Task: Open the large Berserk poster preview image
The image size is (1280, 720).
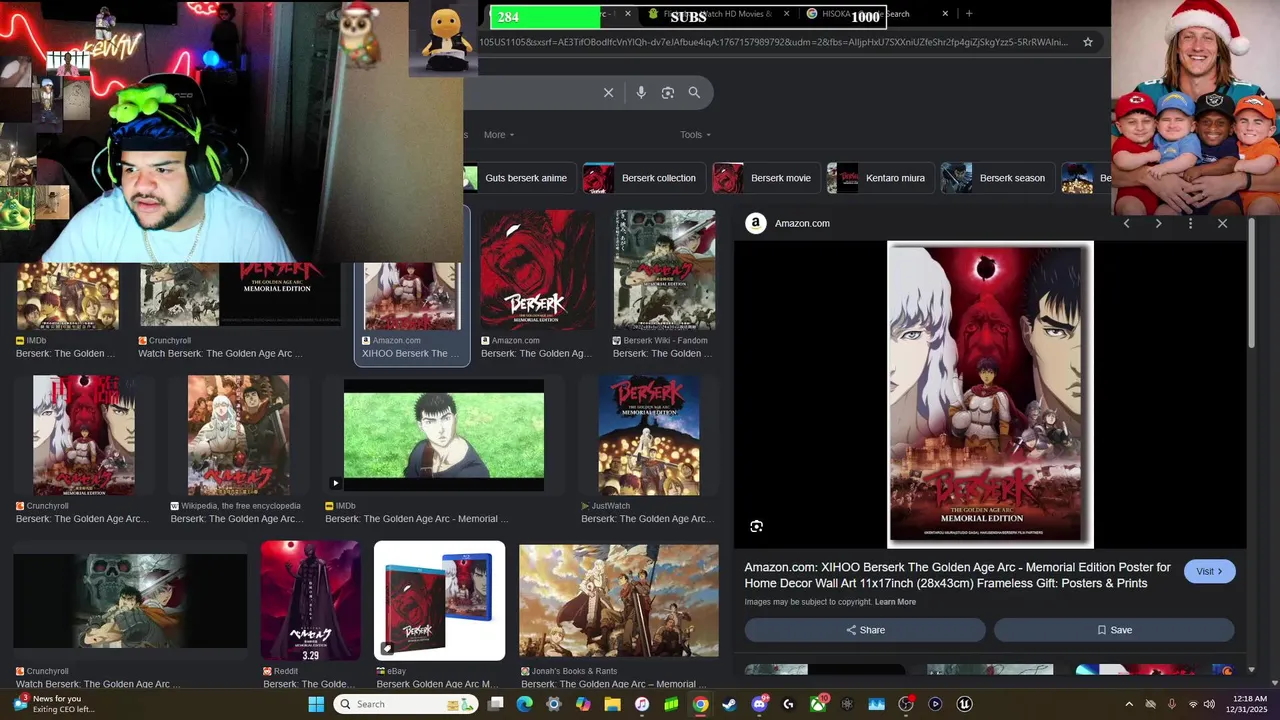Action: (990, 394)
